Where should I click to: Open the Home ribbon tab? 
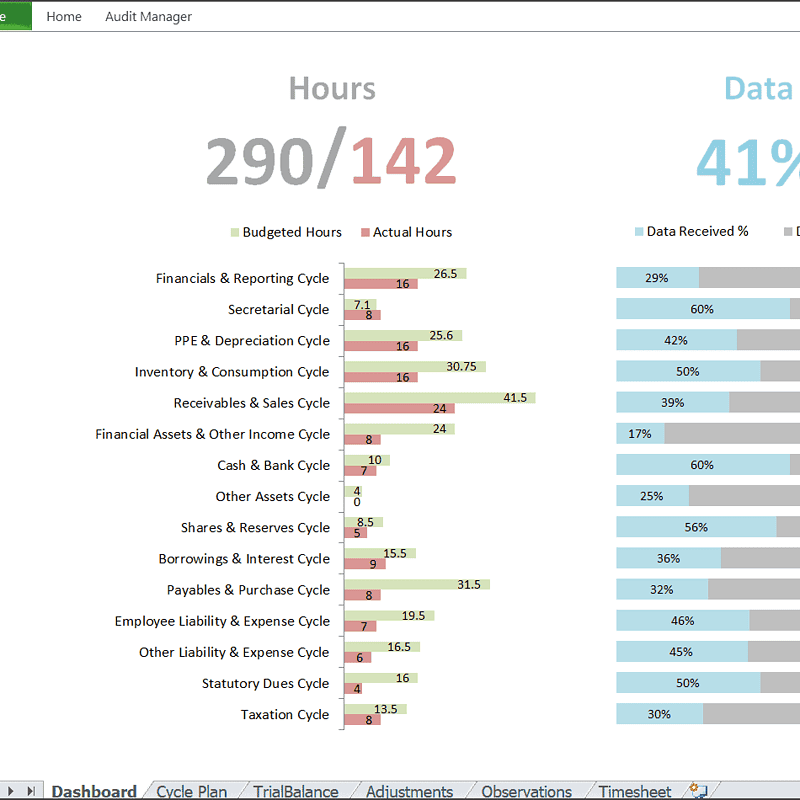click(x=64, y=16)
